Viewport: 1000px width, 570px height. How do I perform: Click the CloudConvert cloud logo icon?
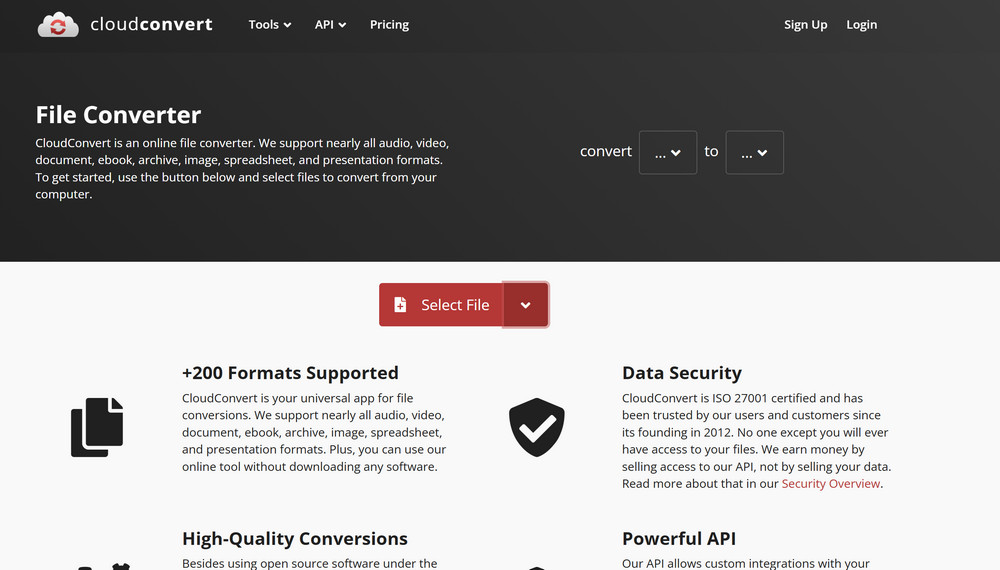coord(58,25)
